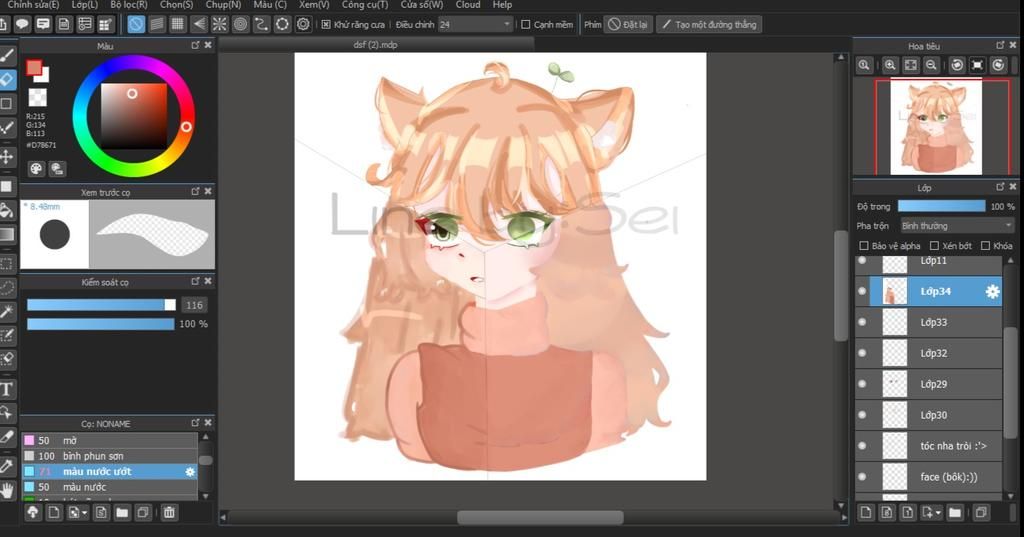This screenshot has height=537, width=1024.
Task: Select the Gradient tool
Action: (7, 234)
